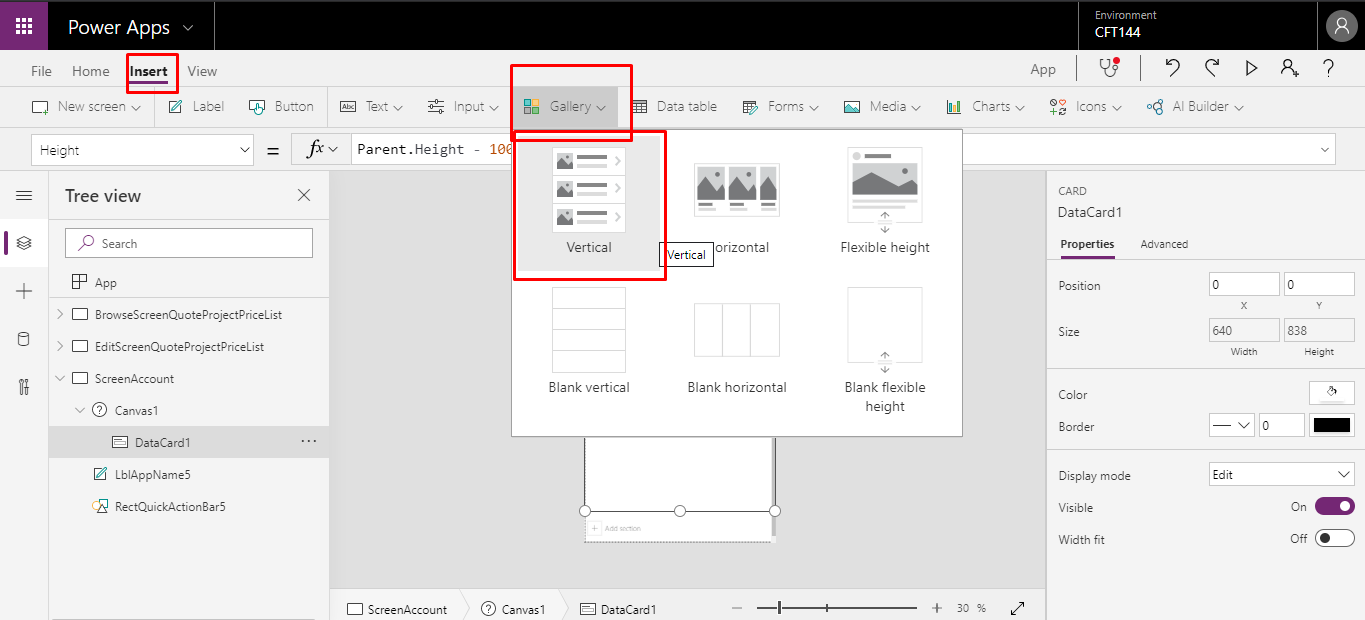Switch to the Insert tab
Viewport: 1365px width, 620px height.
click(149, 71)
